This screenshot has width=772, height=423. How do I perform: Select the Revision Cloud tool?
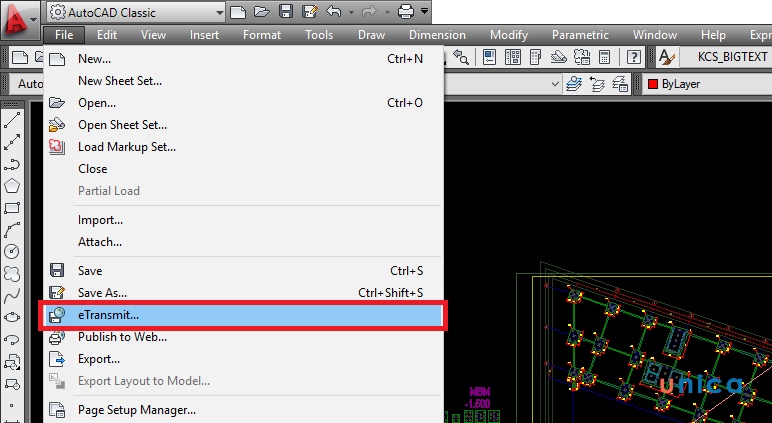tap(12, 273)
